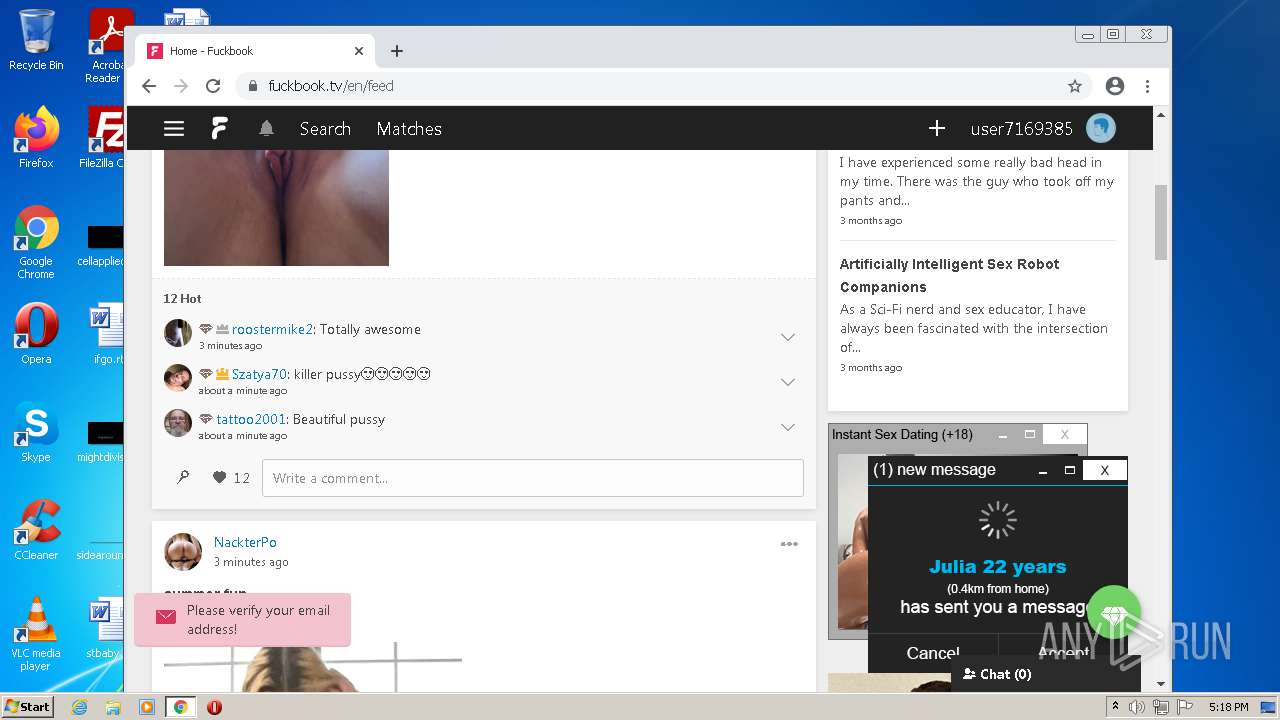Go back with browser back arrow
Viewport: 1280px width, 720px height.
click(149, 86)
